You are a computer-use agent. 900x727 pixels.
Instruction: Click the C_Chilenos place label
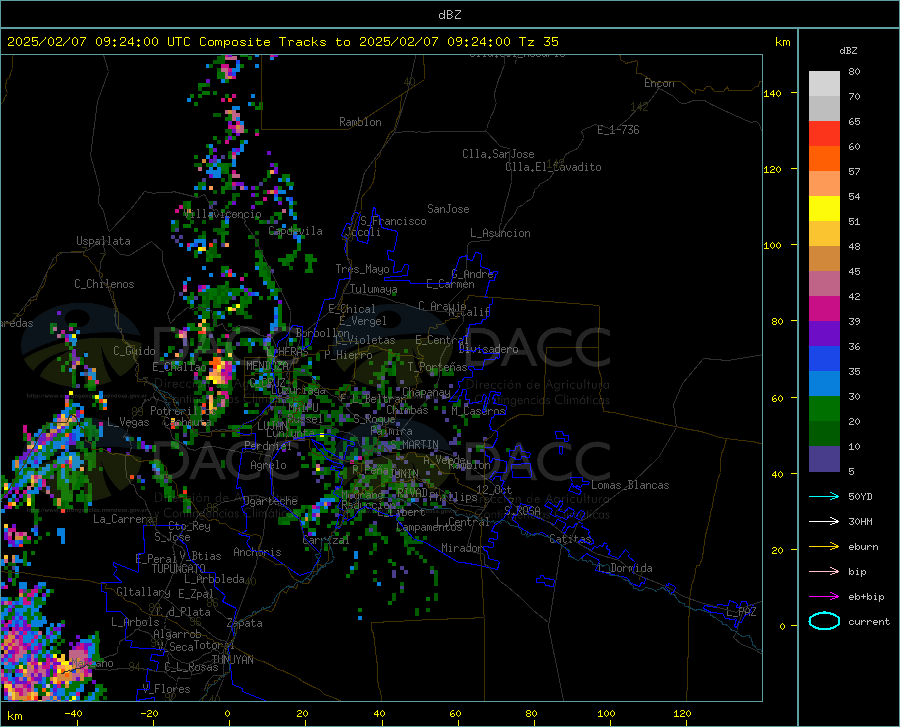(104, 284)
